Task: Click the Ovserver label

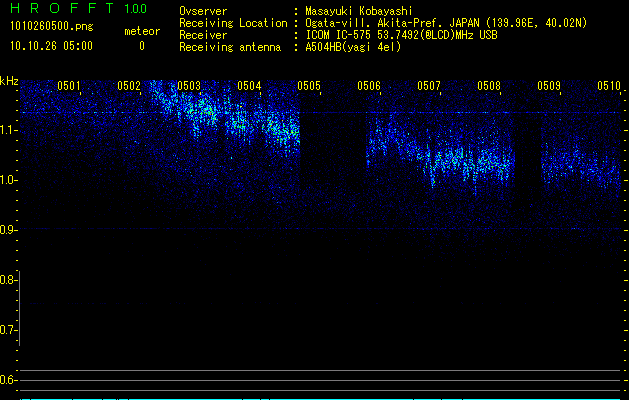Action: tap(203, 11)
